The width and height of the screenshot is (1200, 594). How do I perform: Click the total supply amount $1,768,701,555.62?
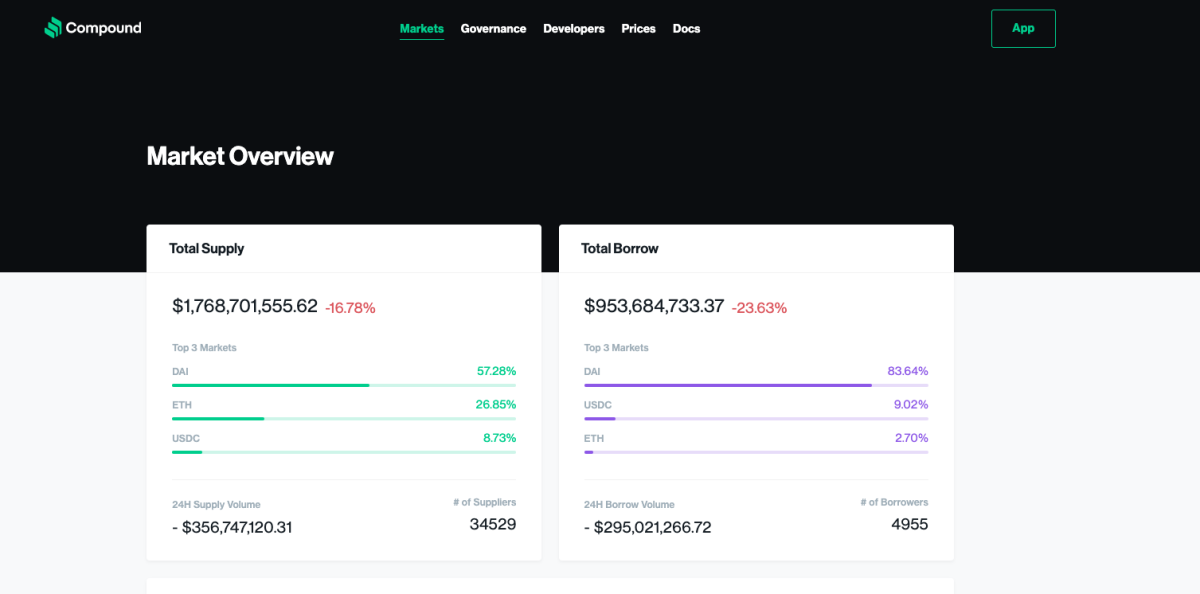(245, 306)
